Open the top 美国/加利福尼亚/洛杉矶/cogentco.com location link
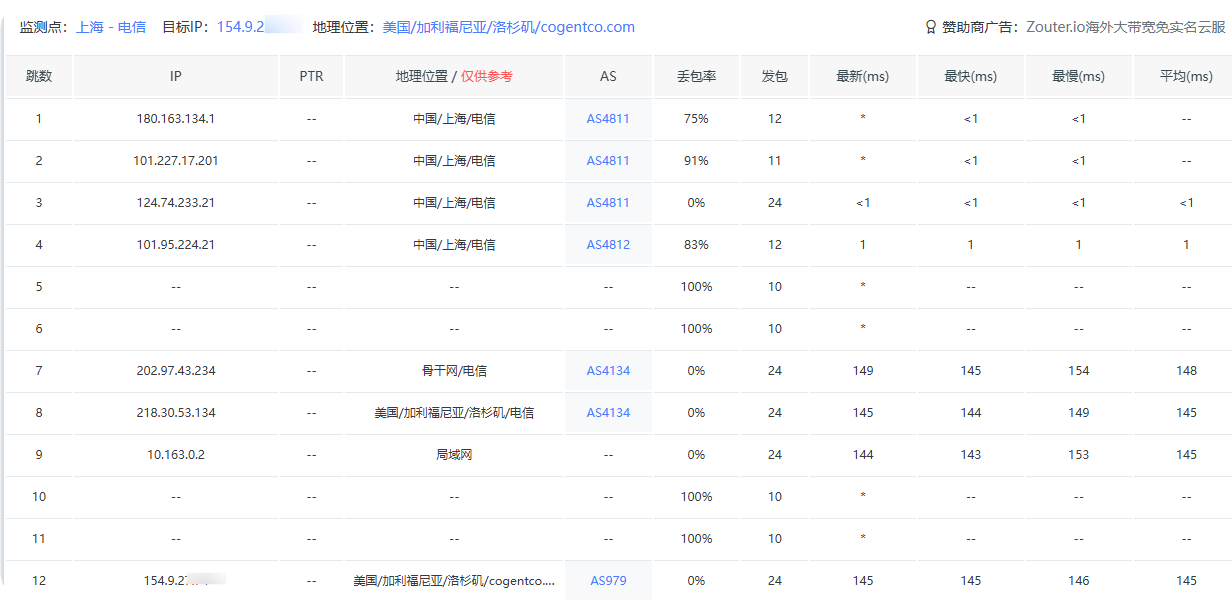This screenshot has width=1232, height=601. click(508, 27)
